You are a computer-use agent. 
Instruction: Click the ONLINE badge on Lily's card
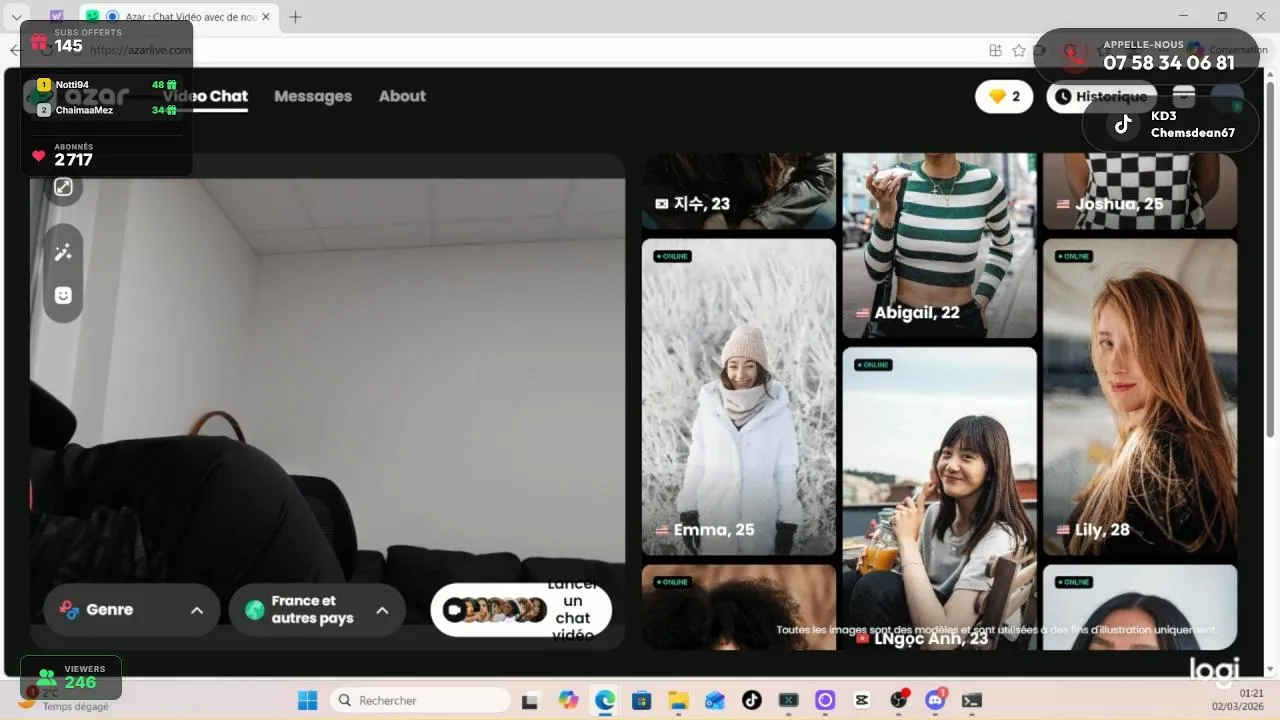(1074, 257)
